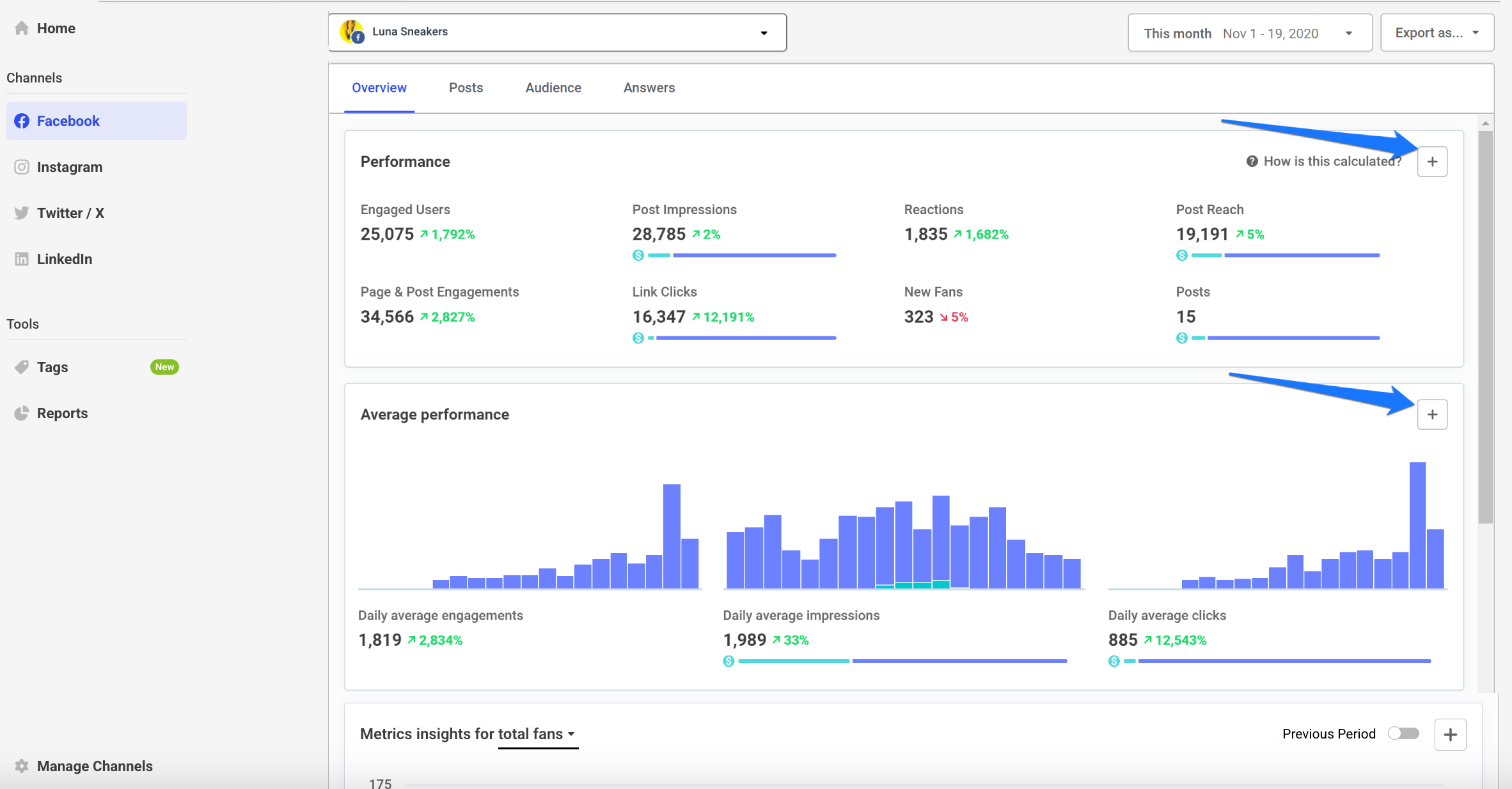Open the Audience tab
This screenshot has width=1512, height=789.
(x=553, y=88)
